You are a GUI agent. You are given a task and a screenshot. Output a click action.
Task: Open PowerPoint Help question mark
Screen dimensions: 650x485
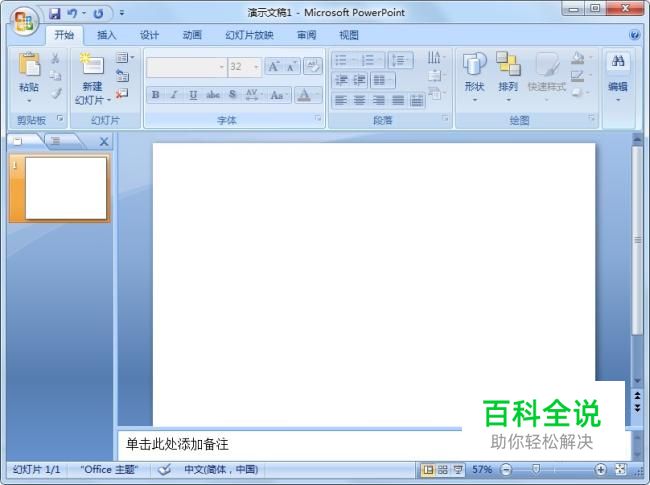tap(634, 35)
